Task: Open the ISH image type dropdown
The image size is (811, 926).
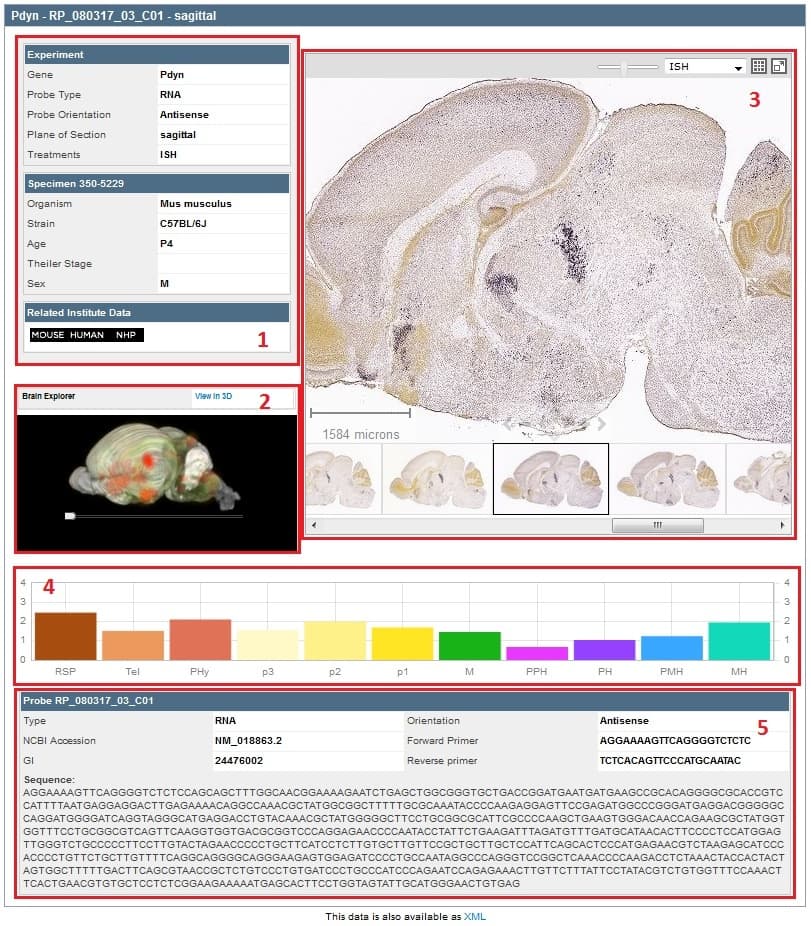Action: pos(705,67)
